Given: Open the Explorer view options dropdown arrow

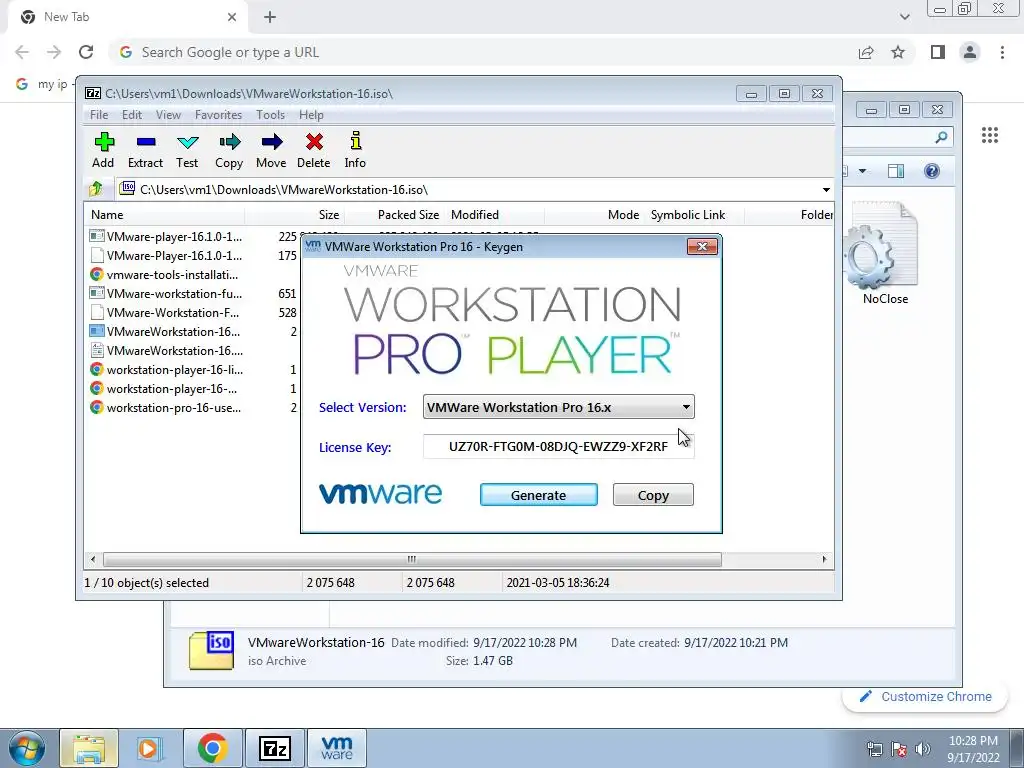Looking at the screenshot, I should click(862, 171).
